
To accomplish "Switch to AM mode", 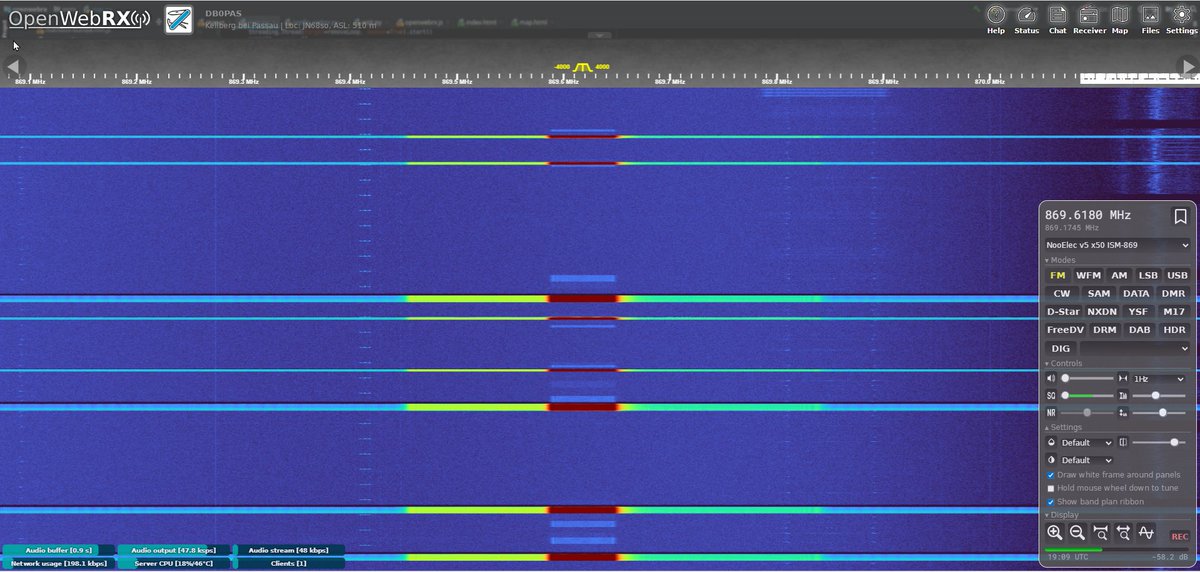I will click(1119, 275).
